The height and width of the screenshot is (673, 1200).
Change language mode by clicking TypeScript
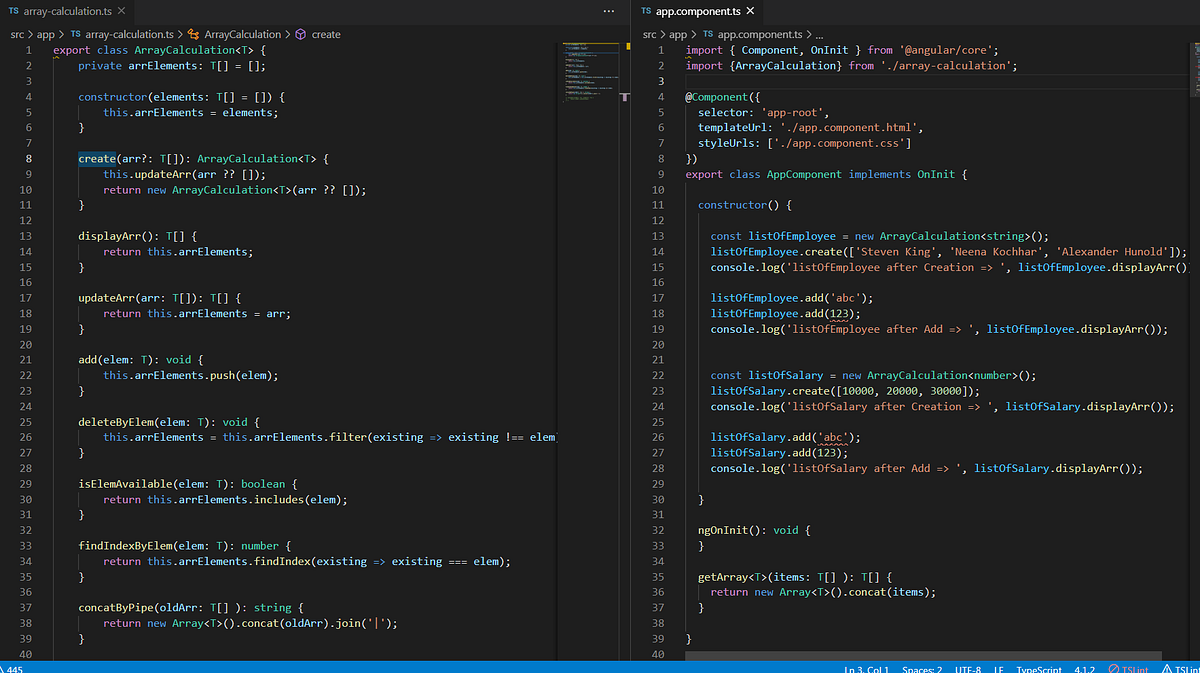(1040, 668)
